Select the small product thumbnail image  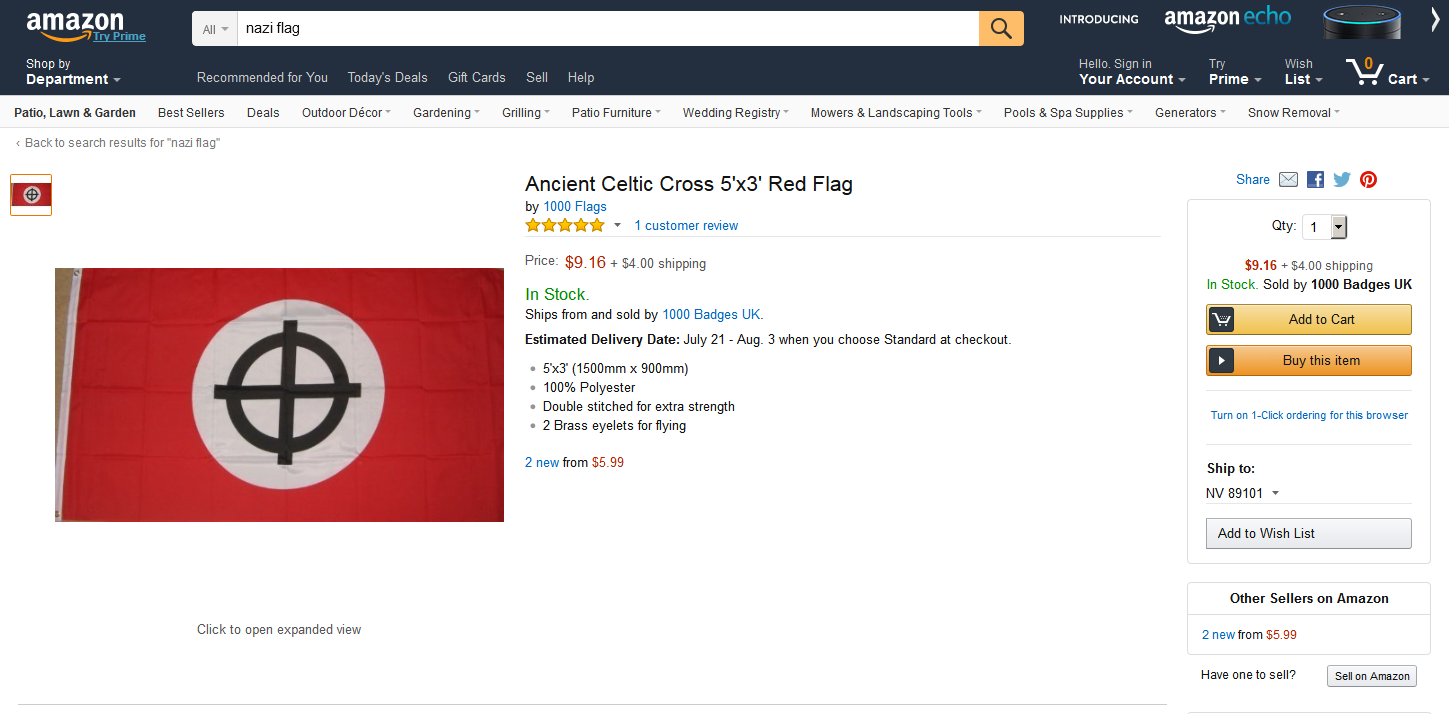[31, 195]
